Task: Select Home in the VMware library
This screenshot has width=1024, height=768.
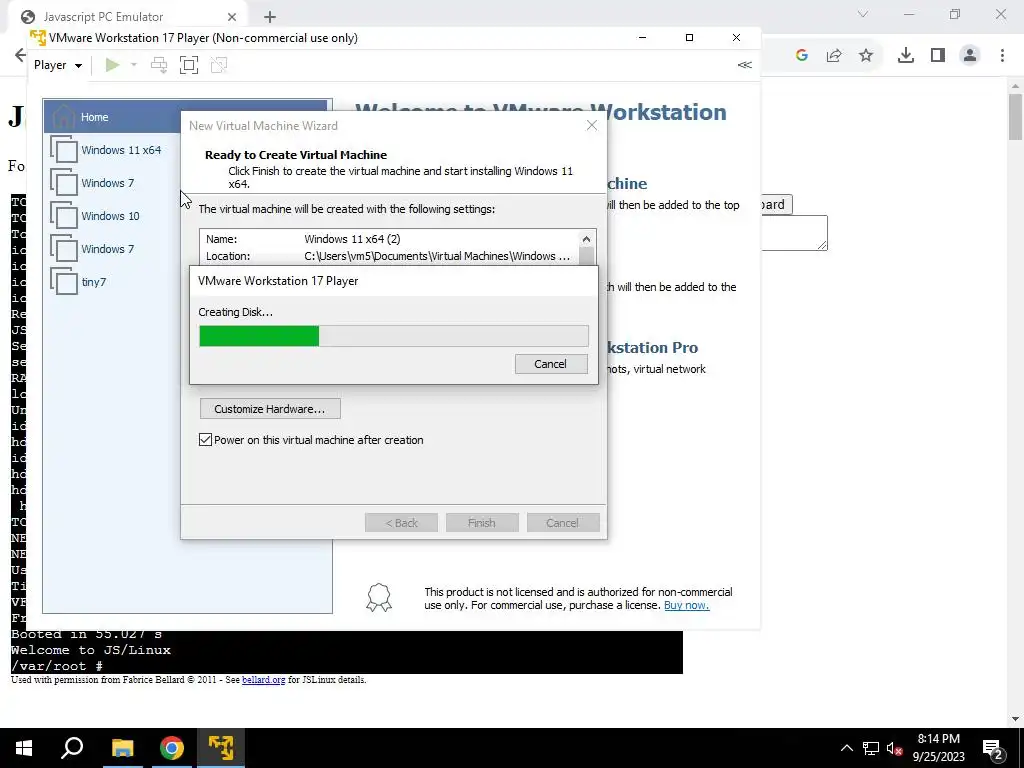Action: coord(187,117)
